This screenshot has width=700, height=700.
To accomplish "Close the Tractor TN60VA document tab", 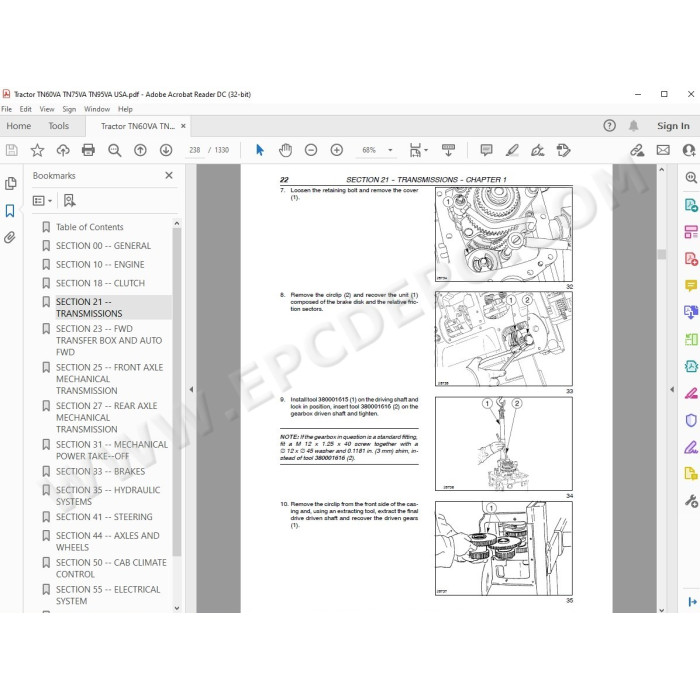I will pos(183,126).
